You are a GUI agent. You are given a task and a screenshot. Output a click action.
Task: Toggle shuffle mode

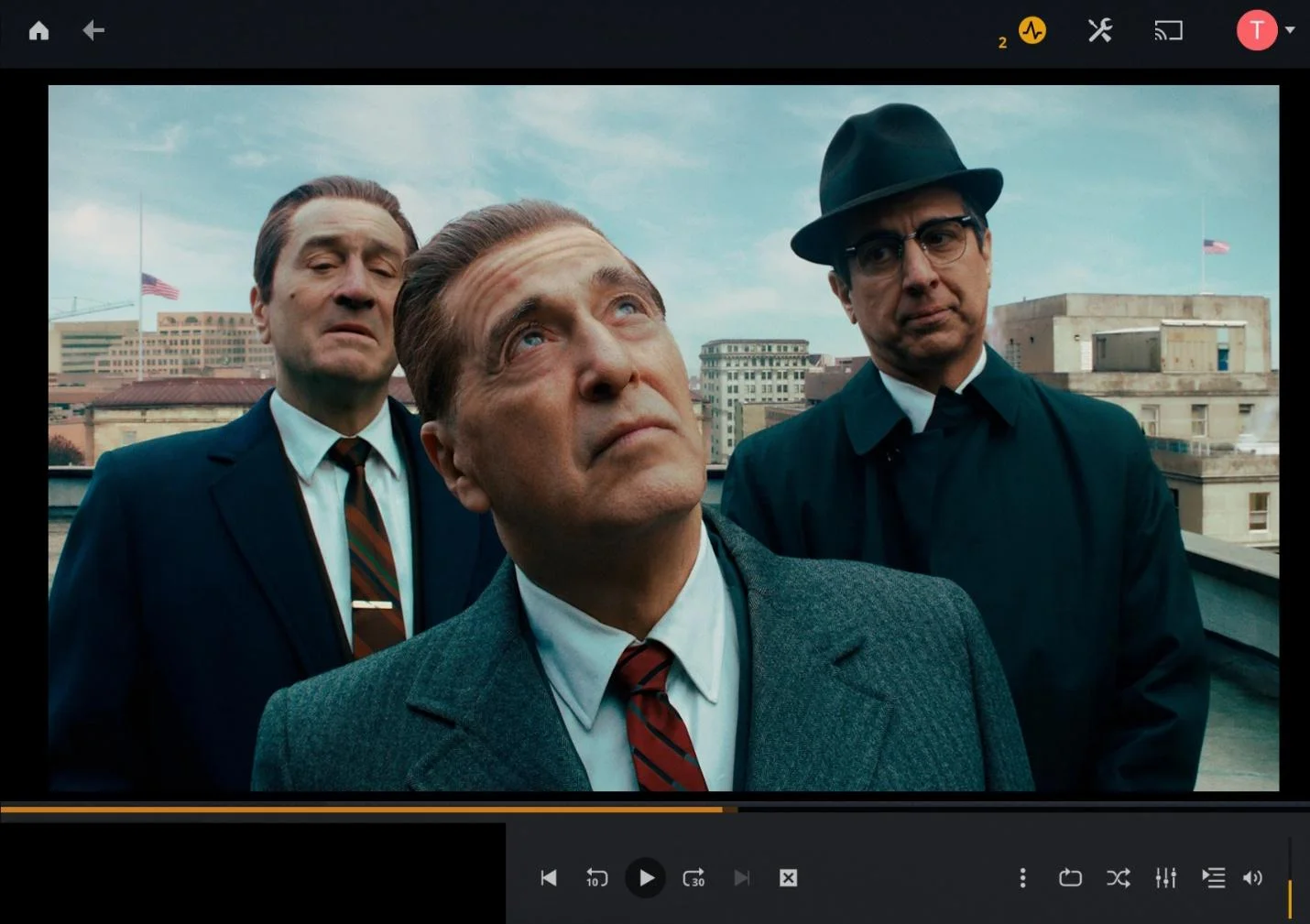pyautogui.click(x=1118, y=878)
